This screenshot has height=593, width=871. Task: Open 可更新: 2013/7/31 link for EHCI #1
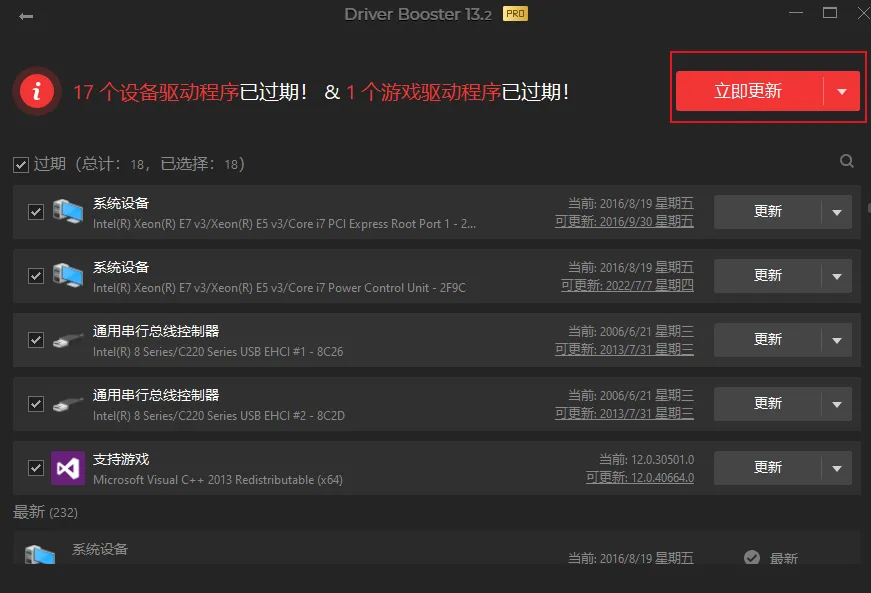tap(624, 349)
